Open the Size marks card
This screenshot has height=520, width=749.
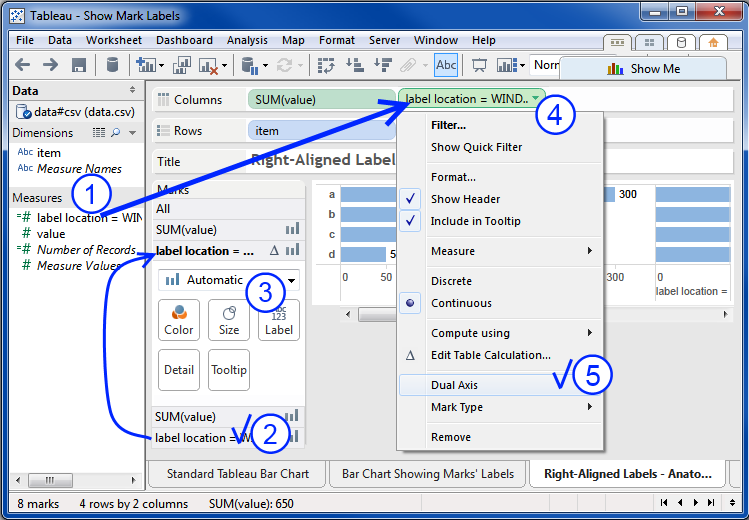(229, 320)
